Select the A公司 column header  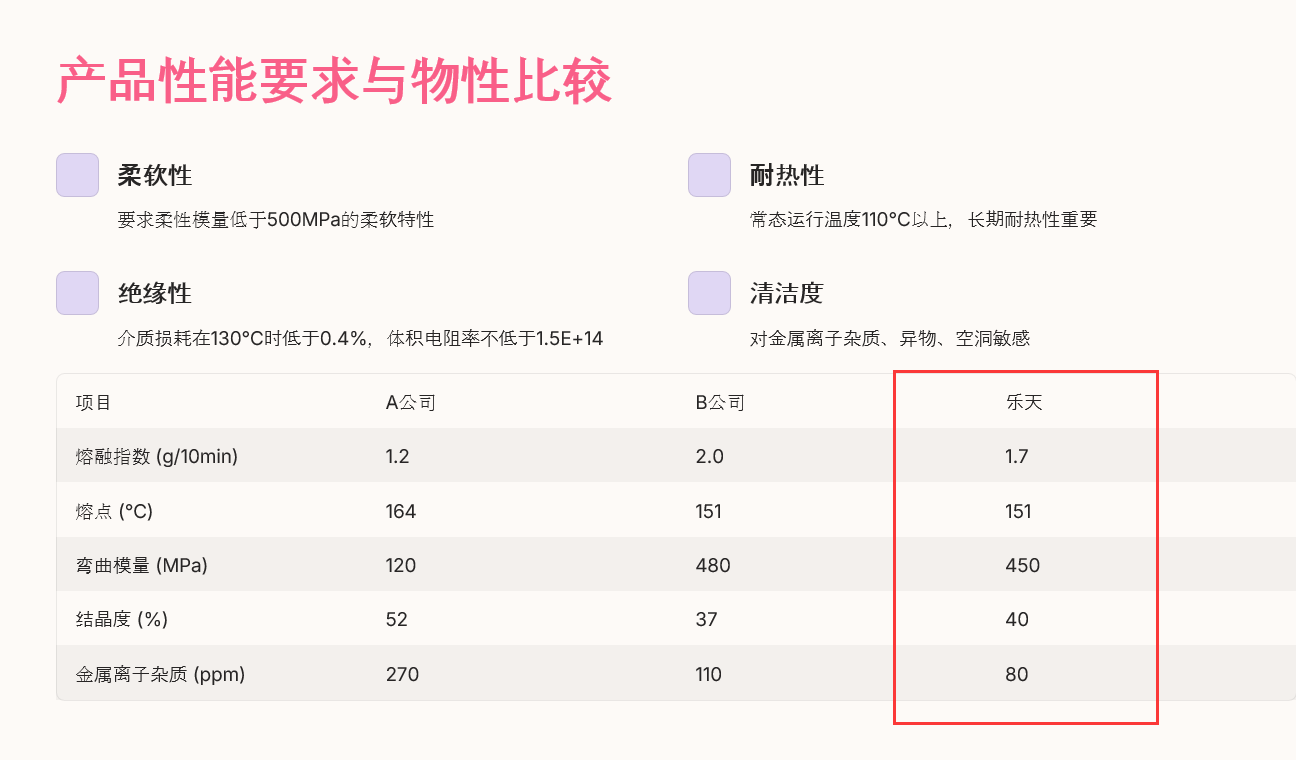(411, 403)
